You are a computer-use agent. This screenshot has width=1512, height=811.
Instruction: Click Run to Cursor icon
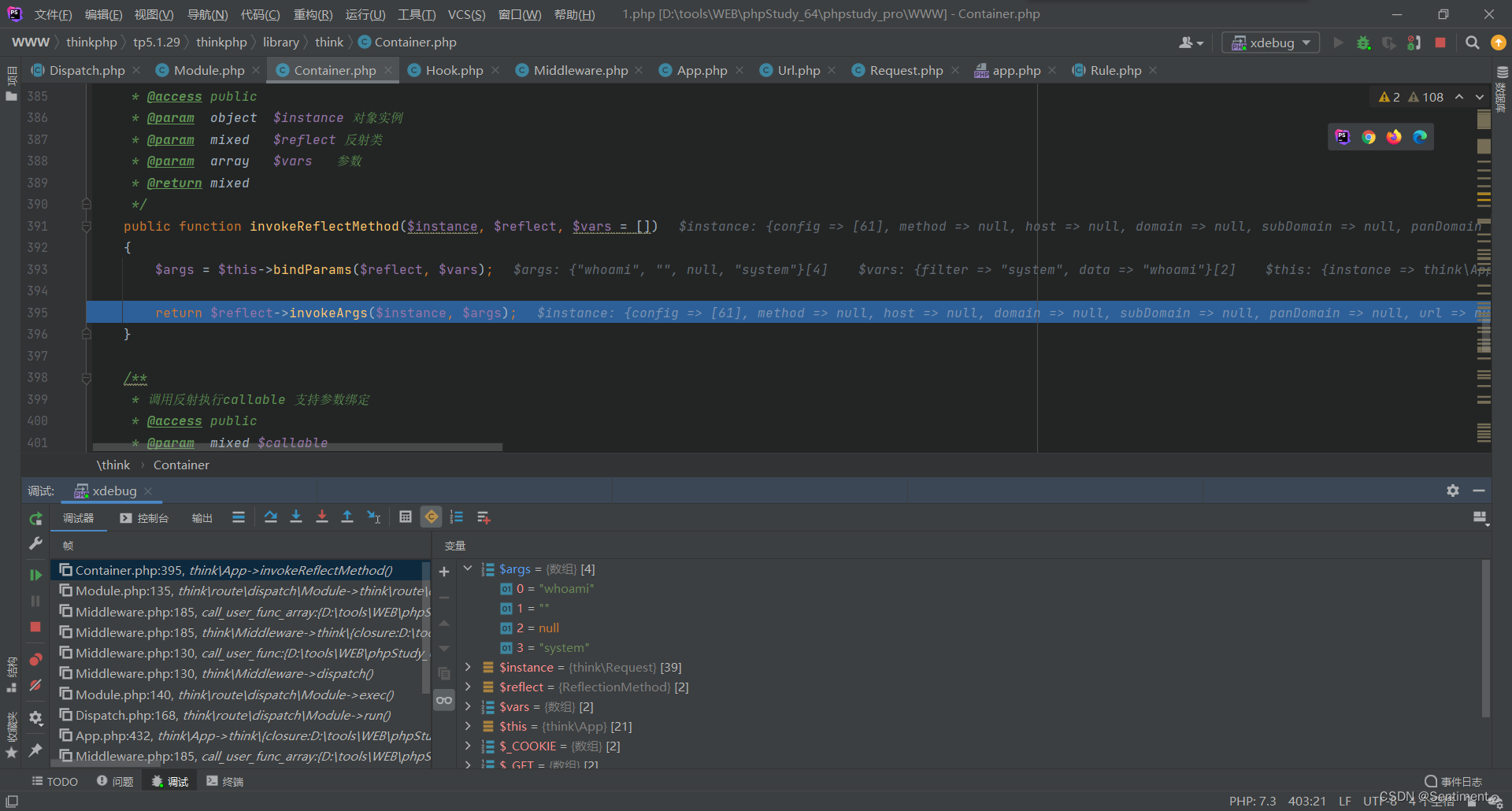374,517
